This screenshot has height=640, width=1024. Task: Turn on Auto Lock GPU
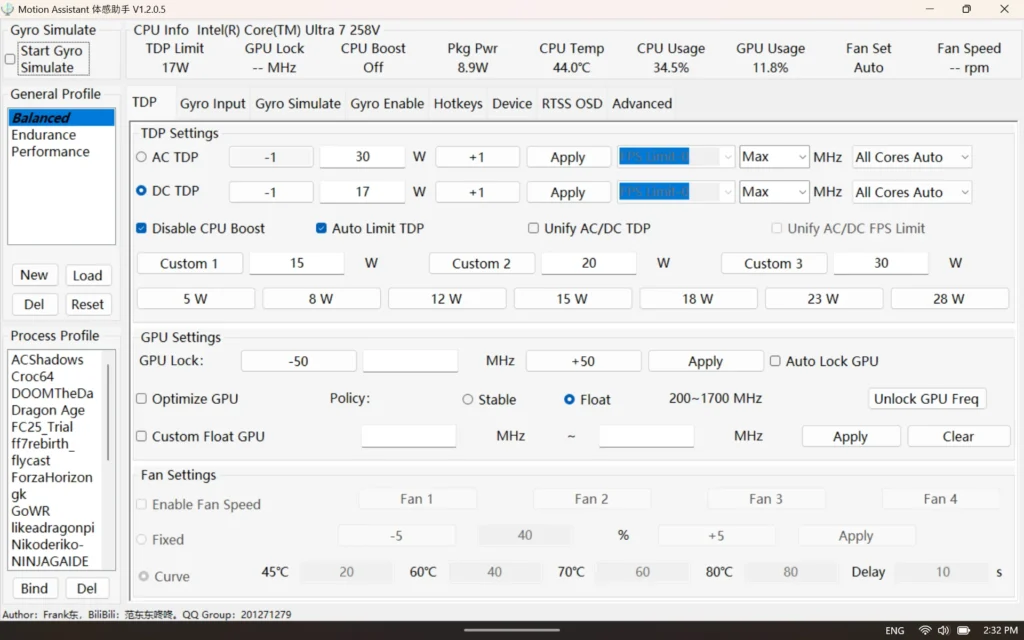pos(775,361)
